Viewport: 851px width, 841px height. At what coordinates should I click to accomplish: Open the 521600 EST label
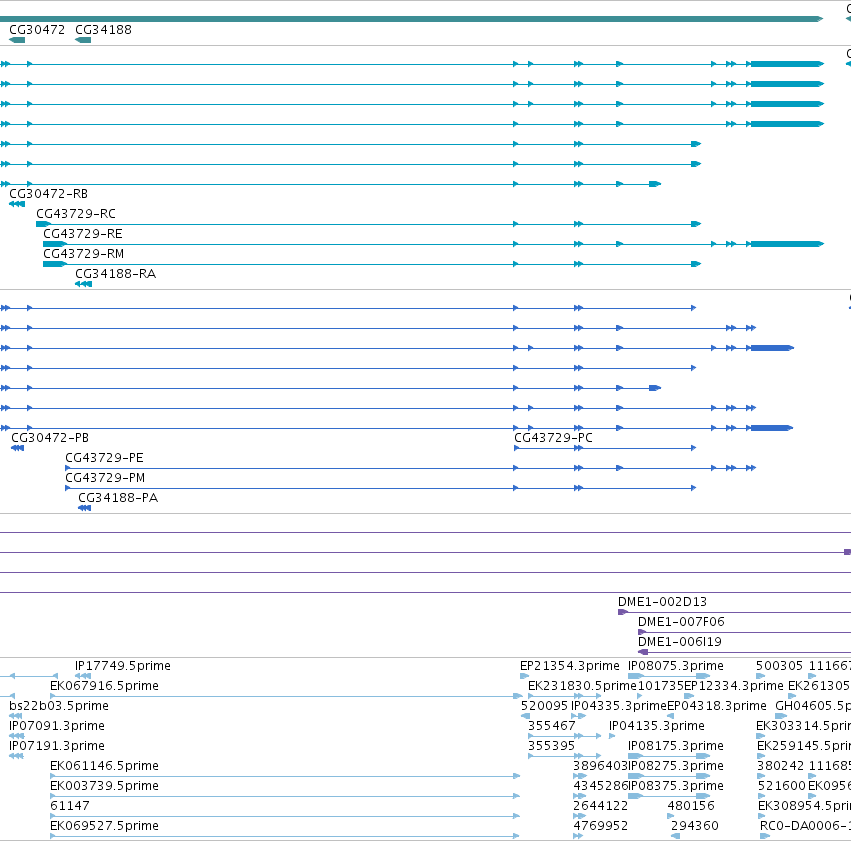pyautogui.click(x=782, y=786)
